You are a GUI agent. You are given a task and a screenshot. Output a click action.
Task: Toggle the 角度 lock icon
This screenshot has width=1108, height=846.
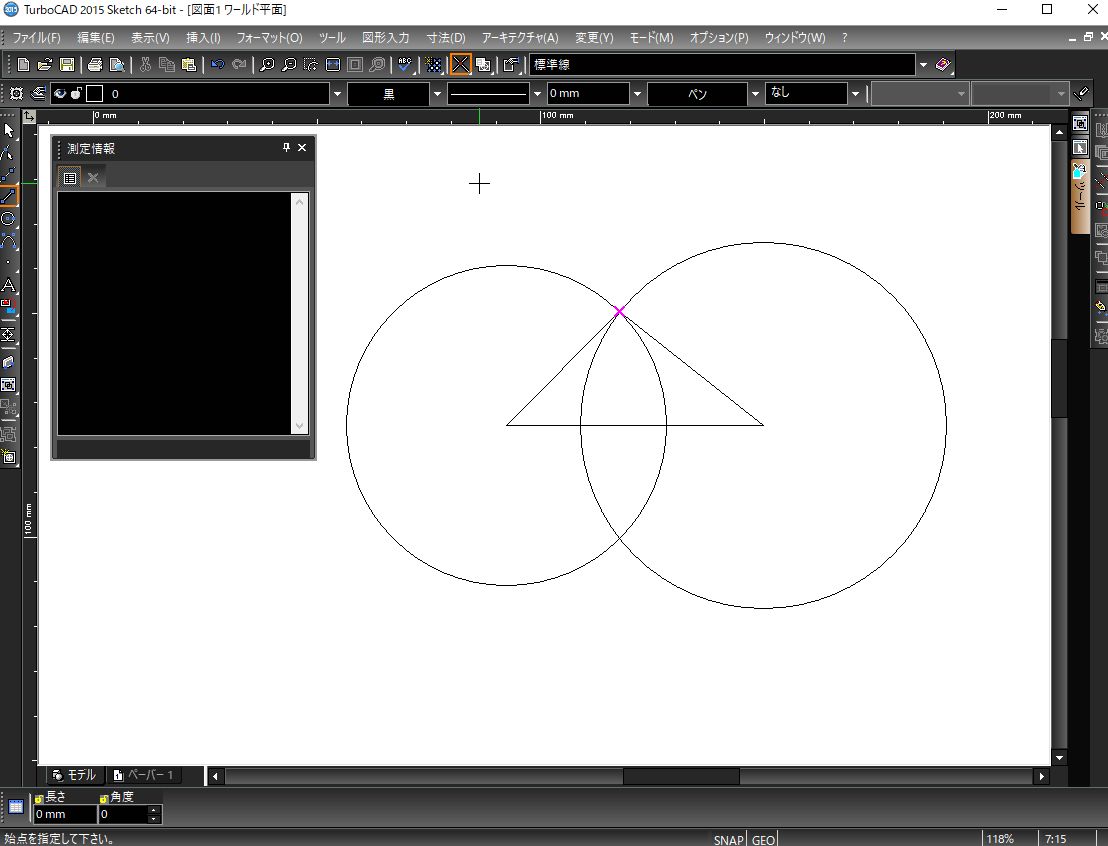click(x=104, y=798)
